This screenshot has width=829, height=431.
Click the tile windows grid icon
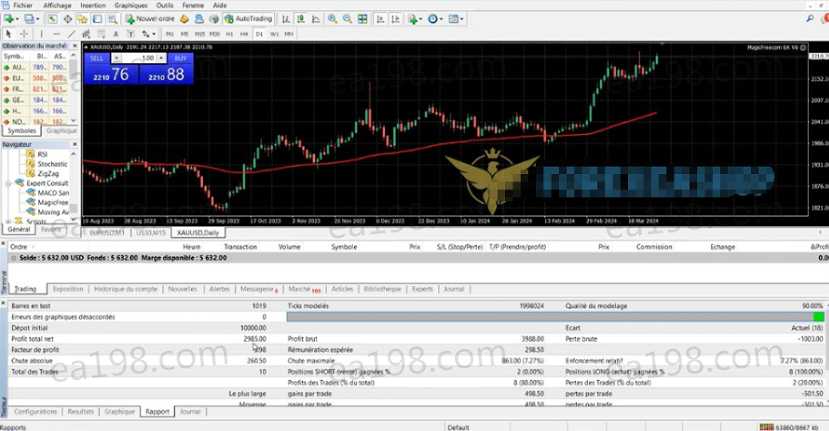tap(360, 19)
